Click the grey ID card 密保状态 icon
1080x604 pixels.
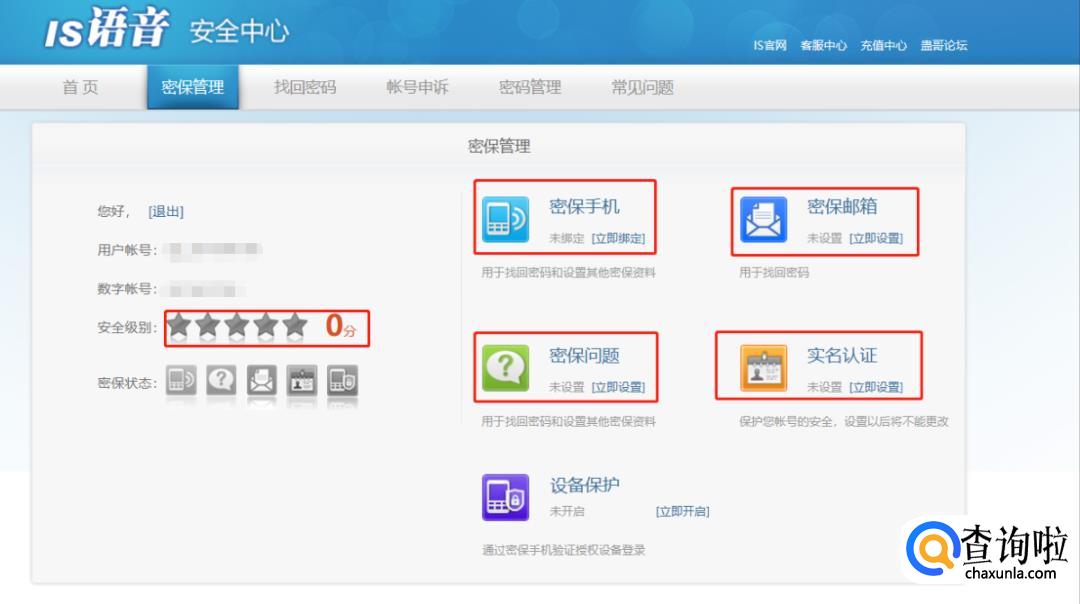click(301, 380)
